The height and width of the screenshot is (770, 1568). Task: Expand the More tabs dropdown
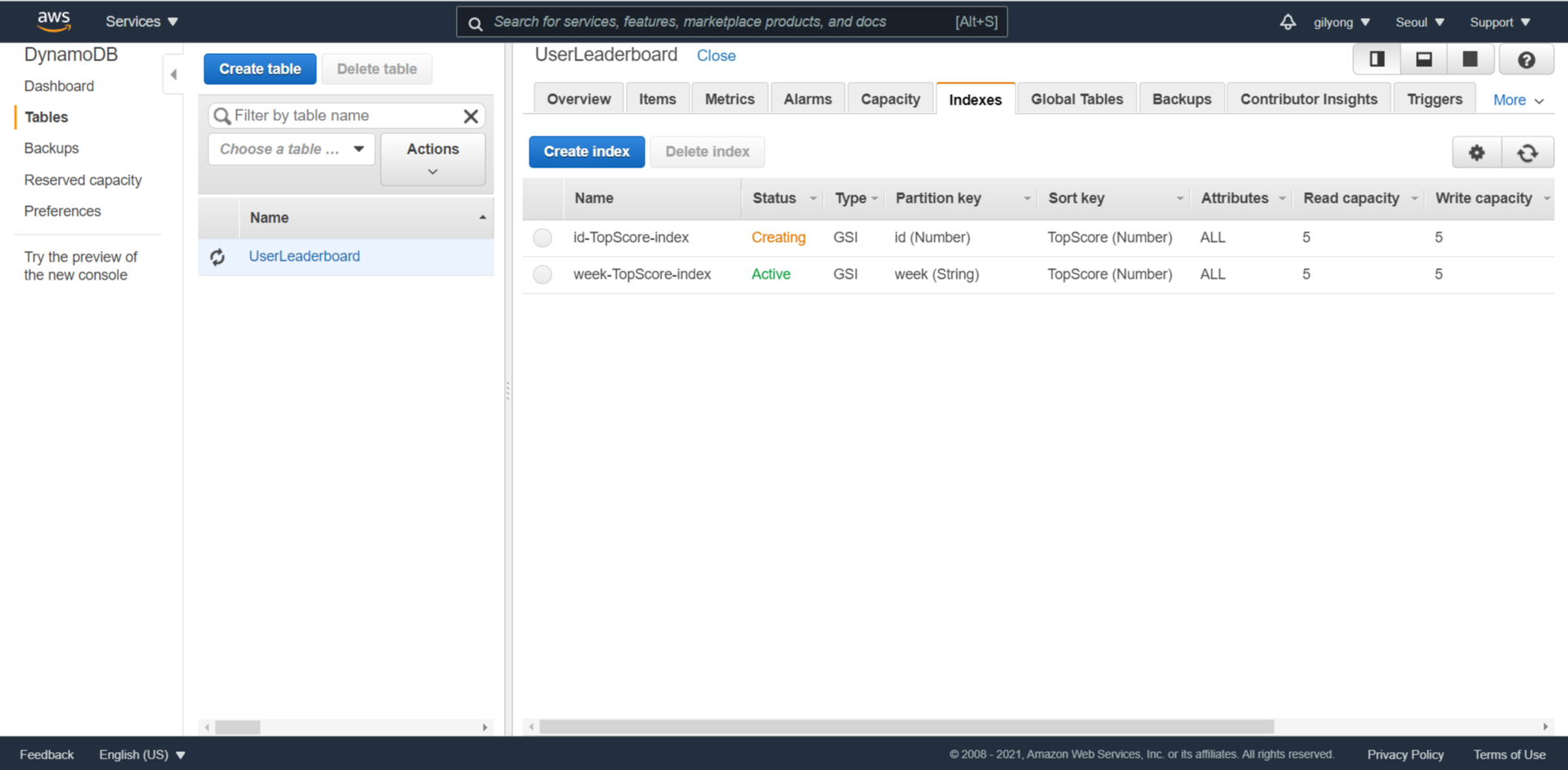(1518, 100)
